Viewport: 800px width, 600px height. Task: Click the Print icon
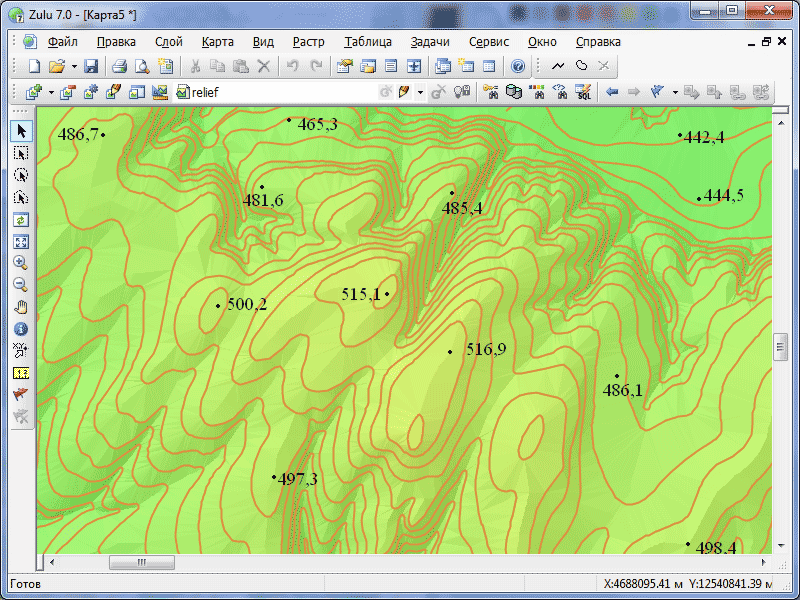point(119,67)
